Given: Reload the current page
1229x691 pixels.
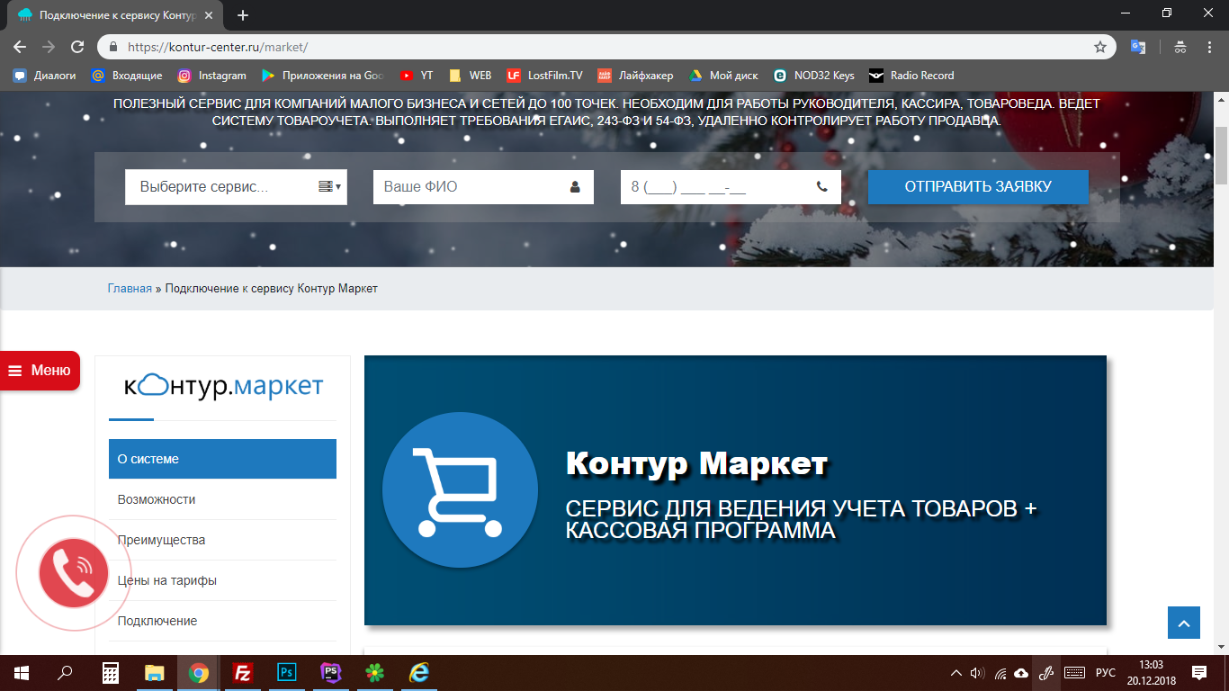Looking at the screenshot, I should (x=77, y=47).
